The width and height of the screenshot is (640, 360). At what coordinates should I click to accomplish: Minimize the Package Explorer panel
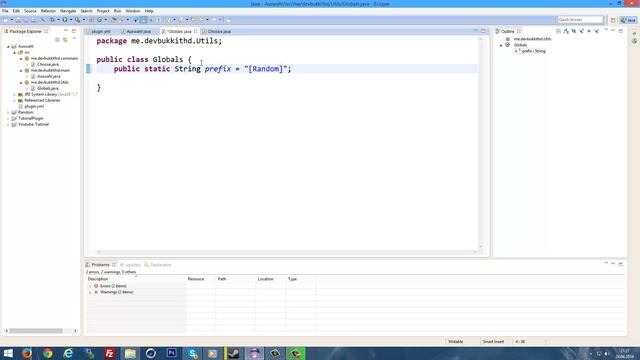[66, 31]
